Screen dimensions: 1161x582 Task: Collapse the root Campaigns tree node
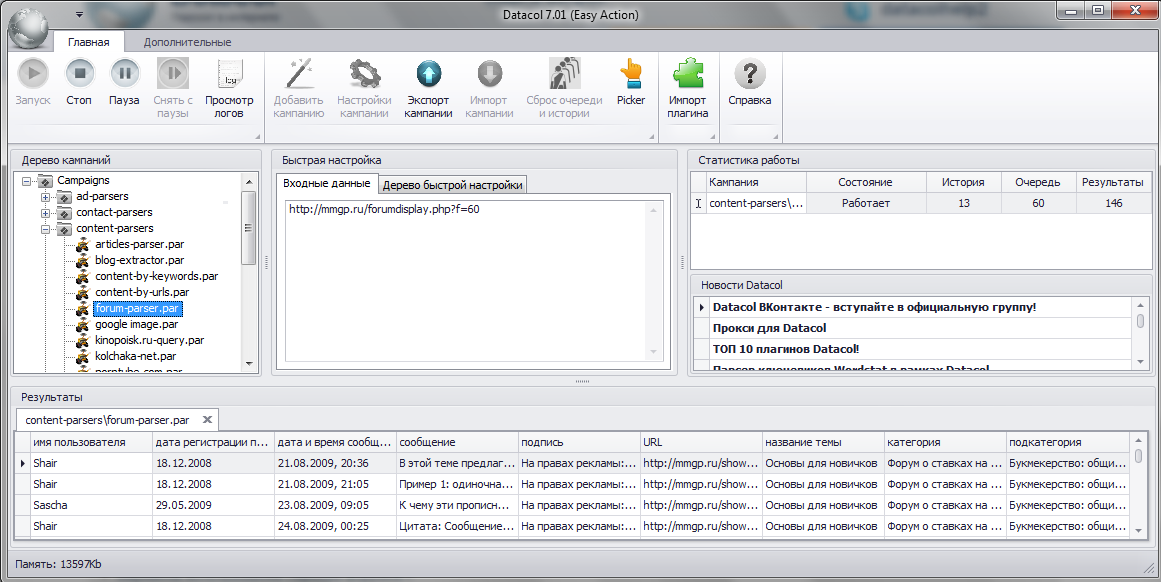tap(27, 181)
